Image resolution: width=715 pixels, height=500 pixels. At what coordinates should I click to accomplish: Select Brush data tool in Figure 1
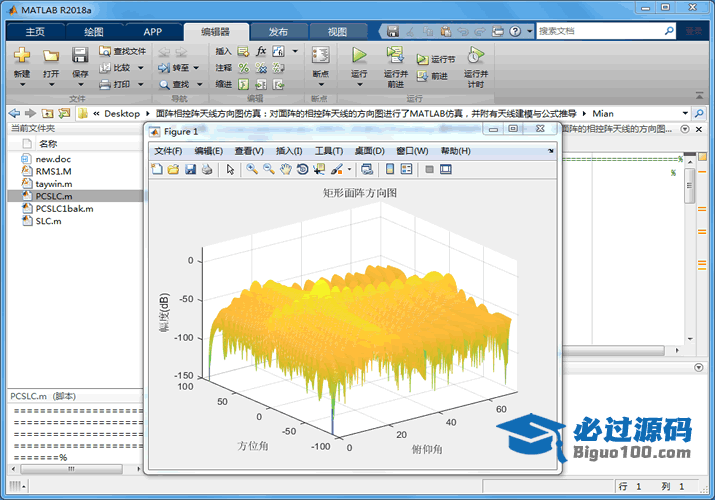point(337,170)
